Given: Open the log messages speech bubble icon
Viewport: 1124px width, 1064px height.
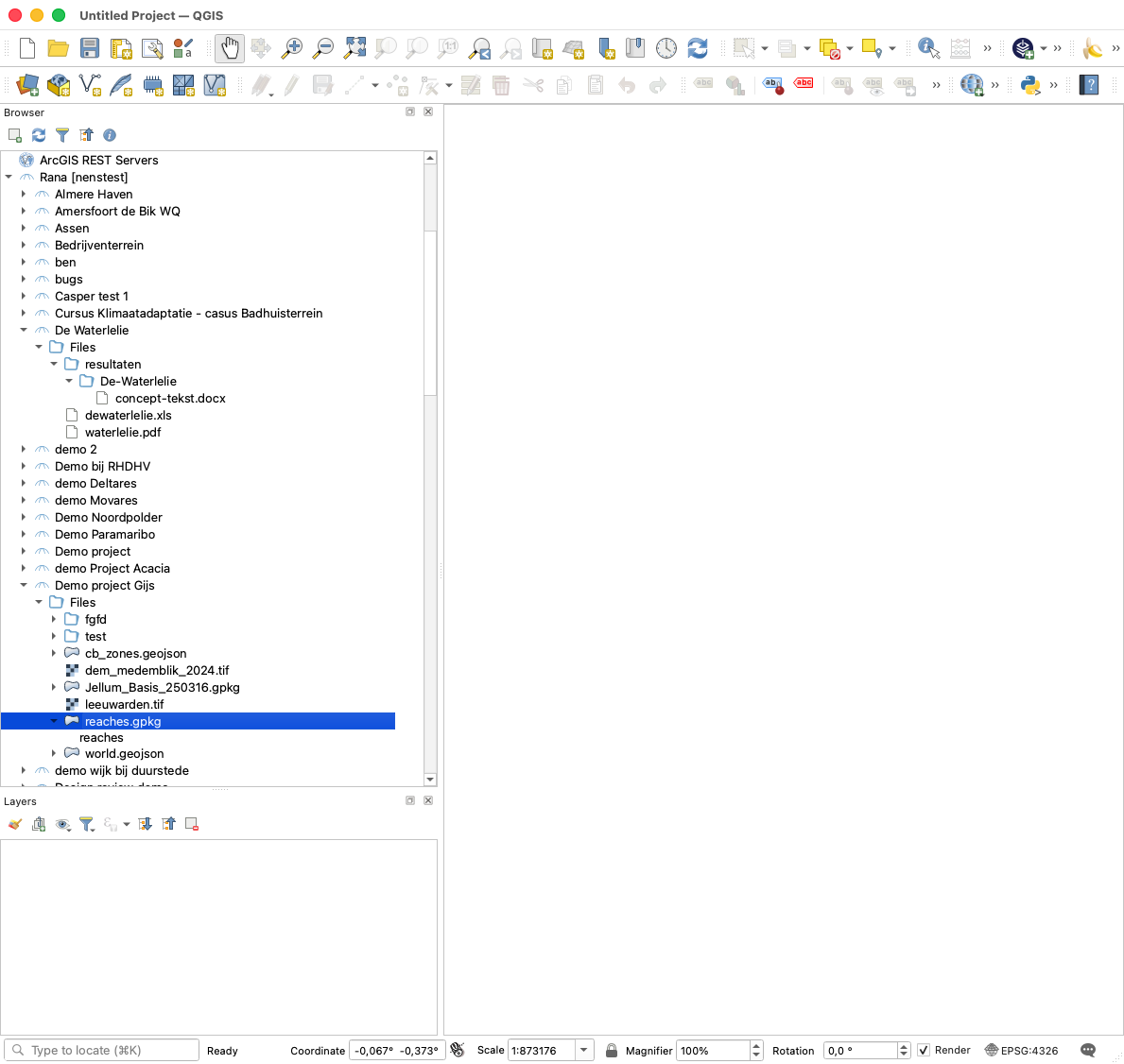Looking at the screenshot, I should pos(1088,1051).
